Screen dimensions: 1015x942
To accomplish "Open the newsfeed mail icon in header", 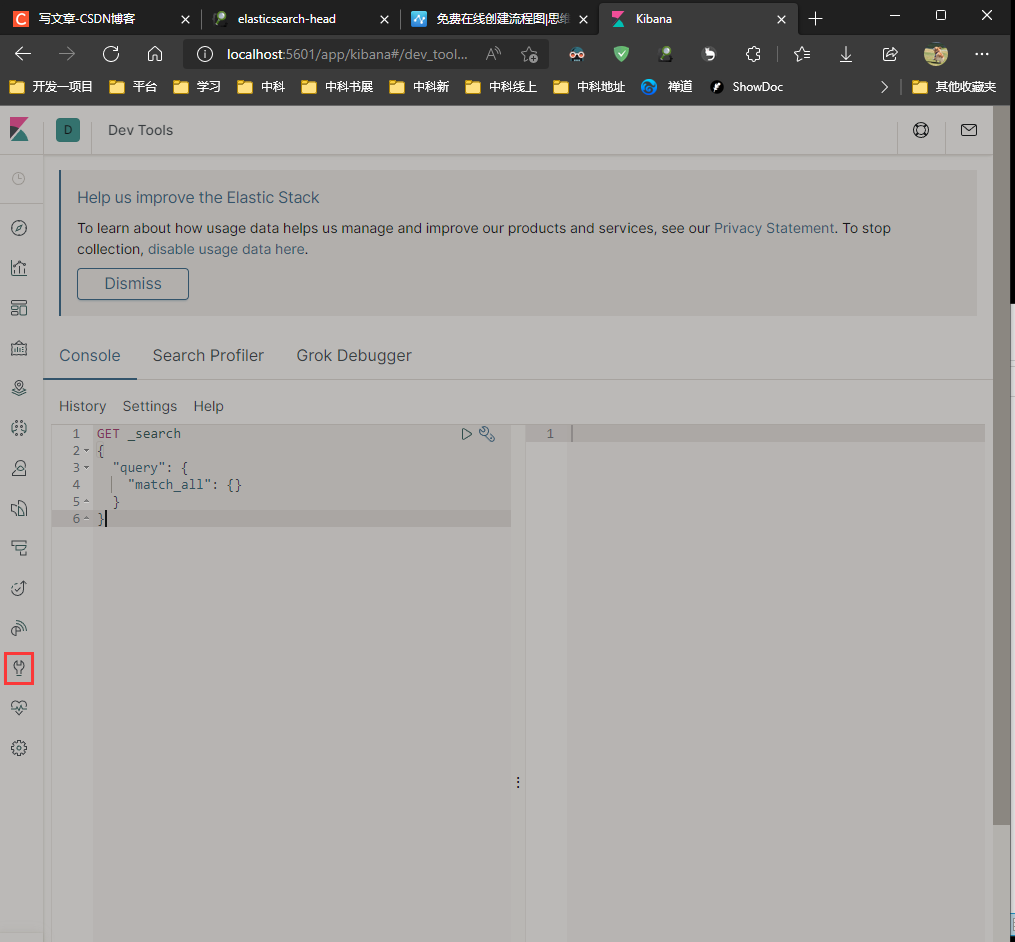I will coord(968,130).
